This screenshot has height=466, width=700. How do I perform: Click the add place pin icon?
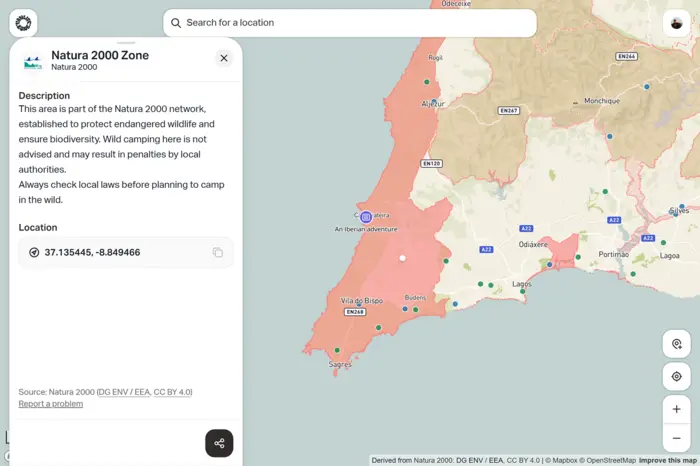click(x=676, y=344)
